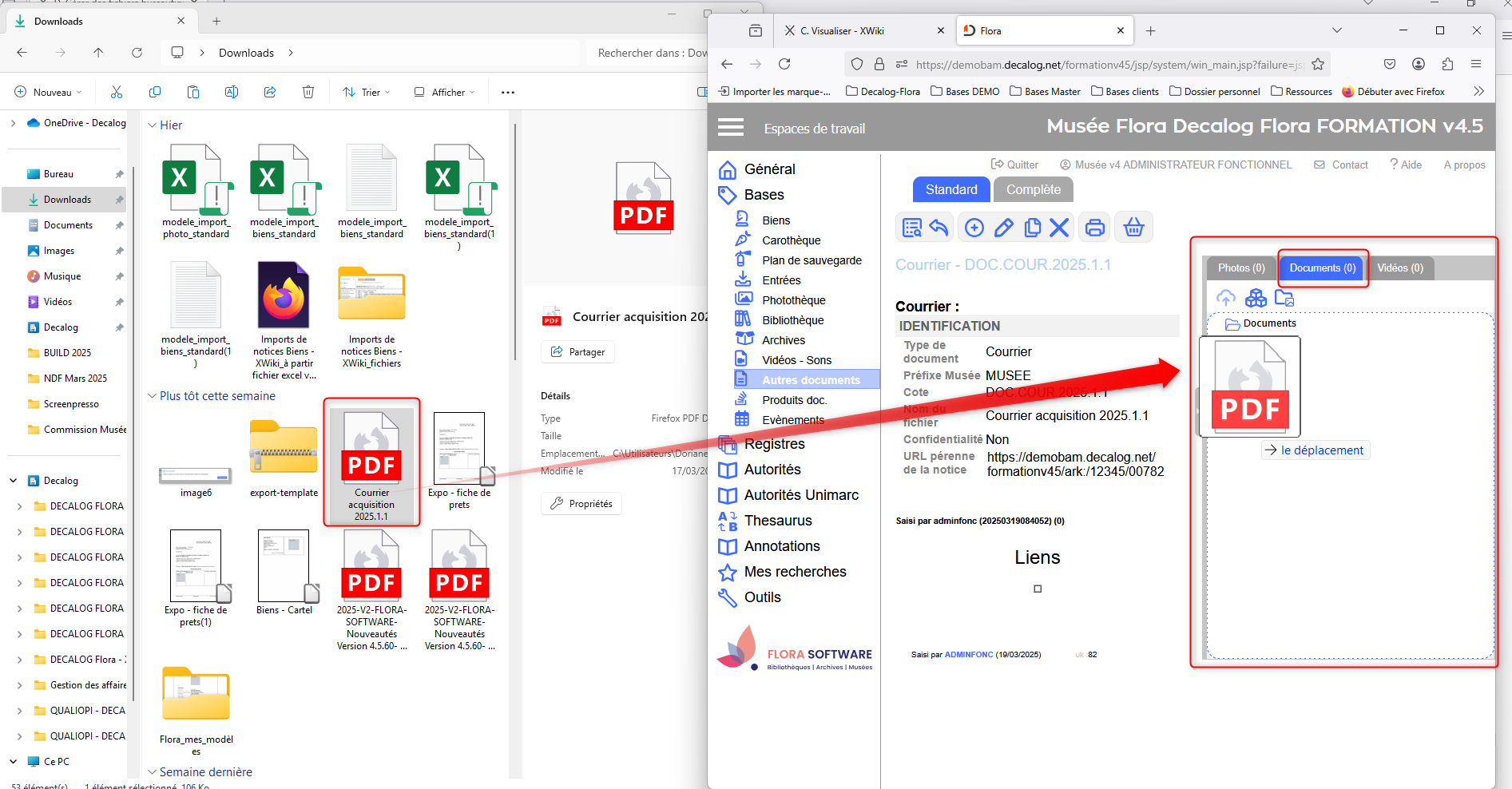Tick the checkbox under Liens
This screenshot has width=1512, height=789.
coord(1038,589)
